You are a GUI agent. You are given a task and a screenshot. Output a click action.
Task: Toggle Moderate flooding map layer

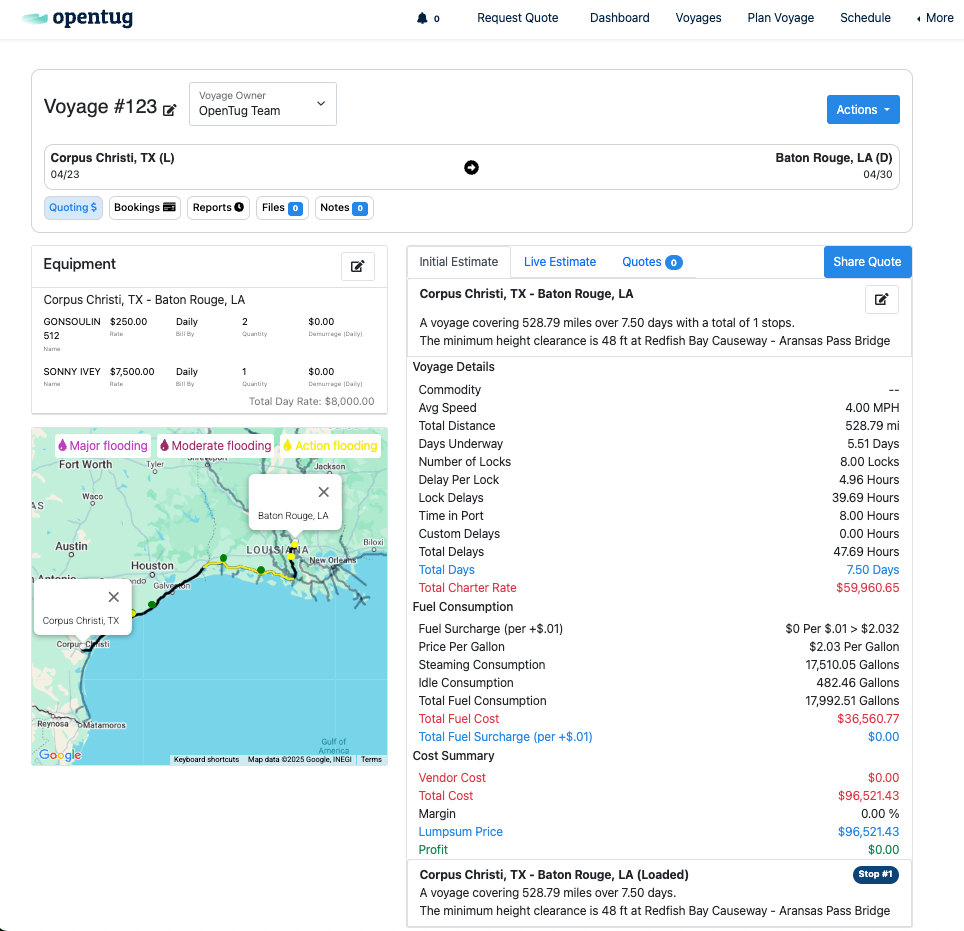pos(215,446)
